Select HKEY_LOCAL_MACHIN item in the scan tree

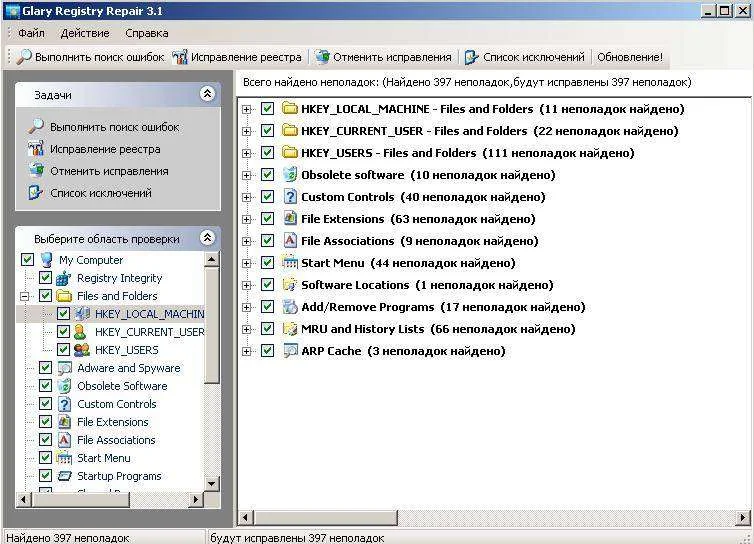[149, 314]
